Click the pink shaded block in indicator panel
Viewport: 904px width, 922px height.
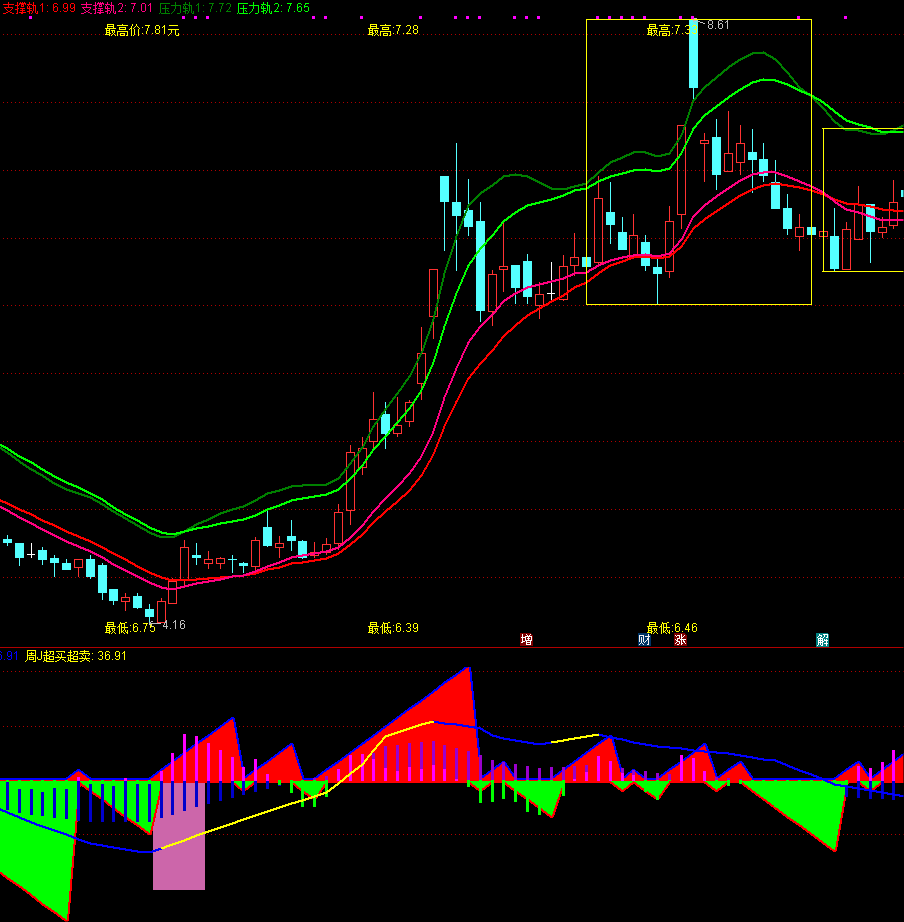[178, 850]
